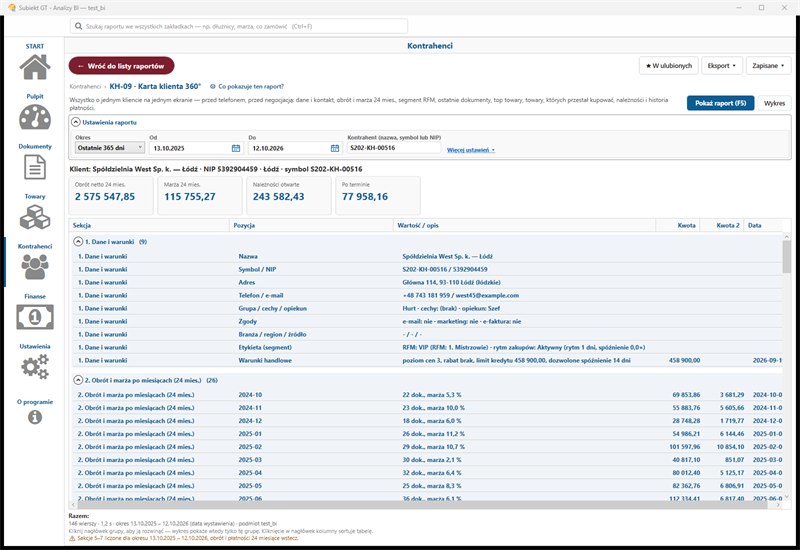Screen dimensions: 800x550
Task: Open the Ustawienia gears icon
Action: pos(35,367)
